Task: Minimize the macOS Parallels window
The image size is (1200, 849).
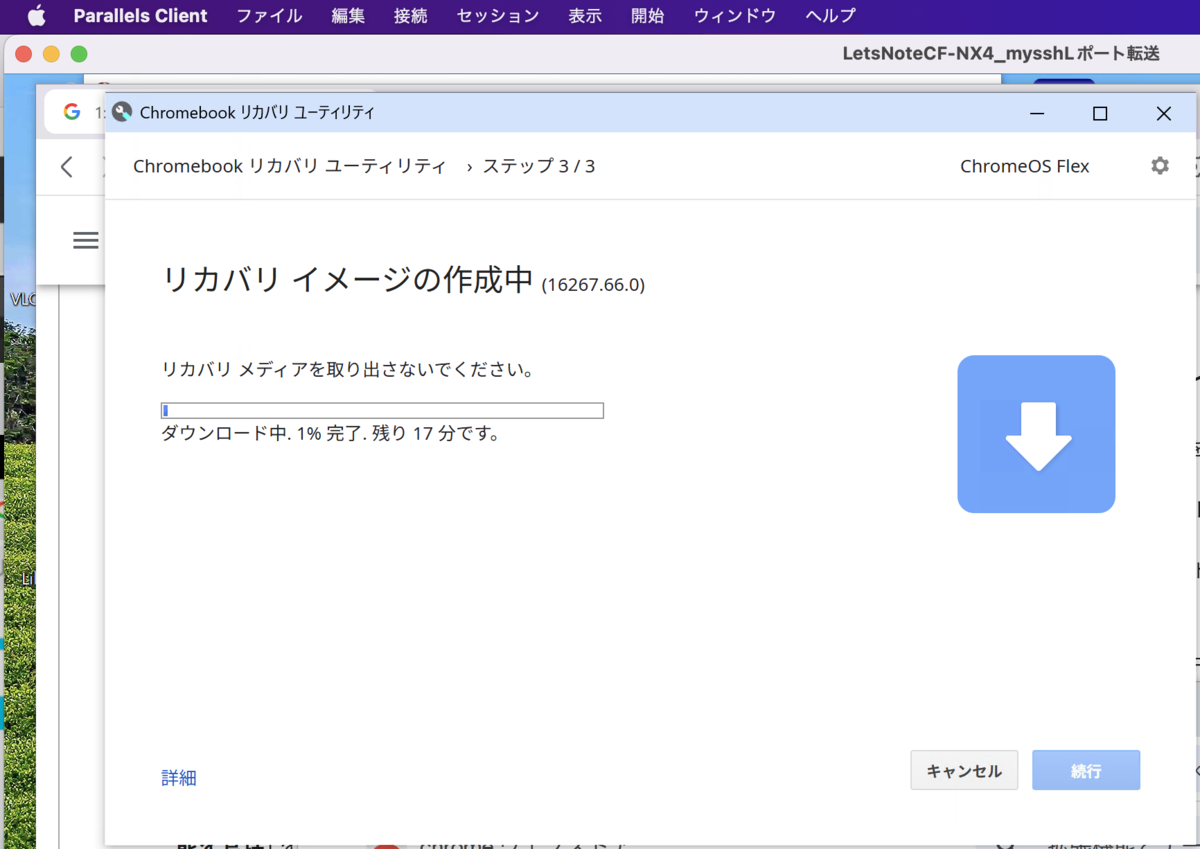Action: click(x=51, y=54)
